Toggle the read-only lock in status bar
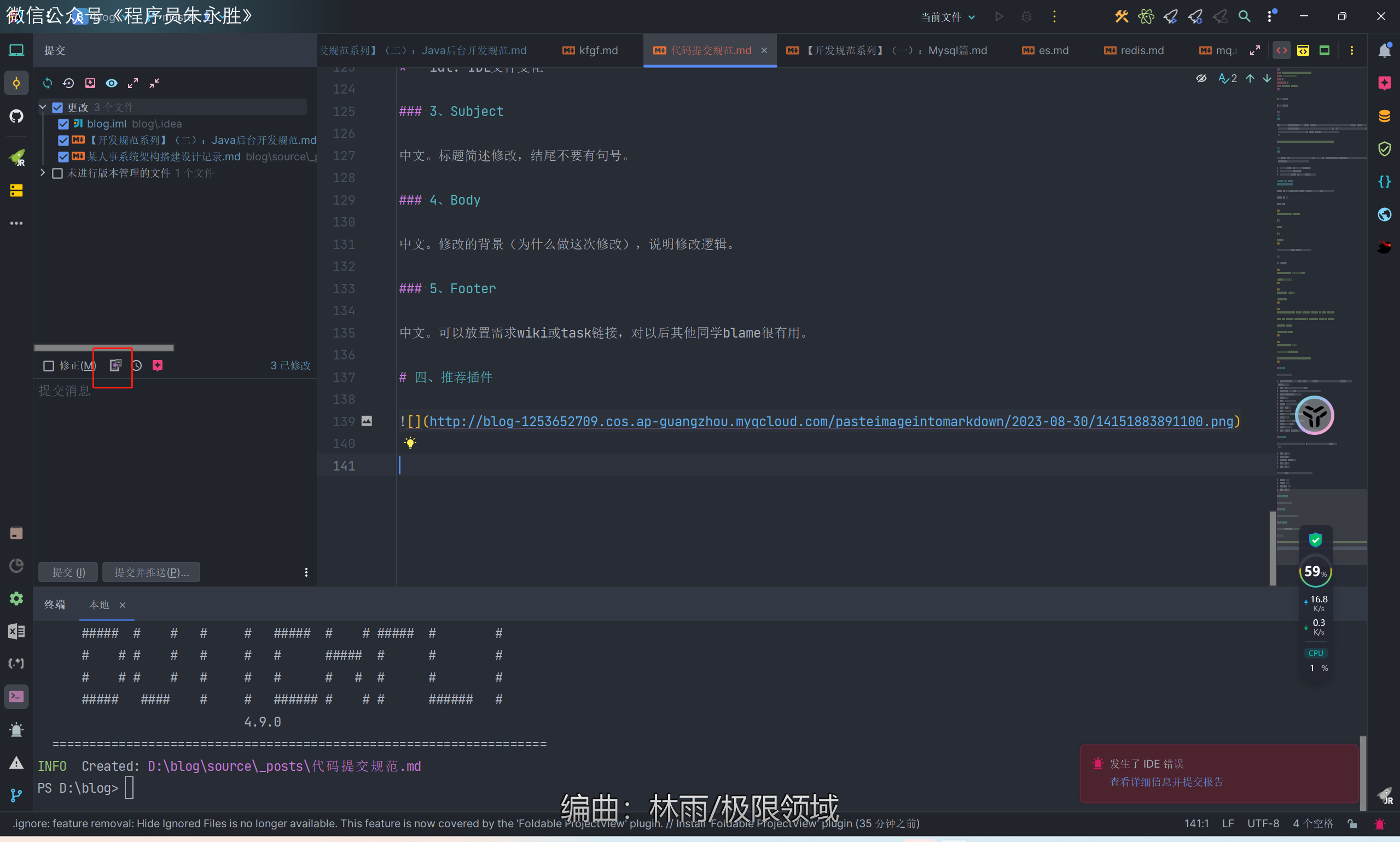The width and height of the screenshot is (1400, 842). (1353, 823)
